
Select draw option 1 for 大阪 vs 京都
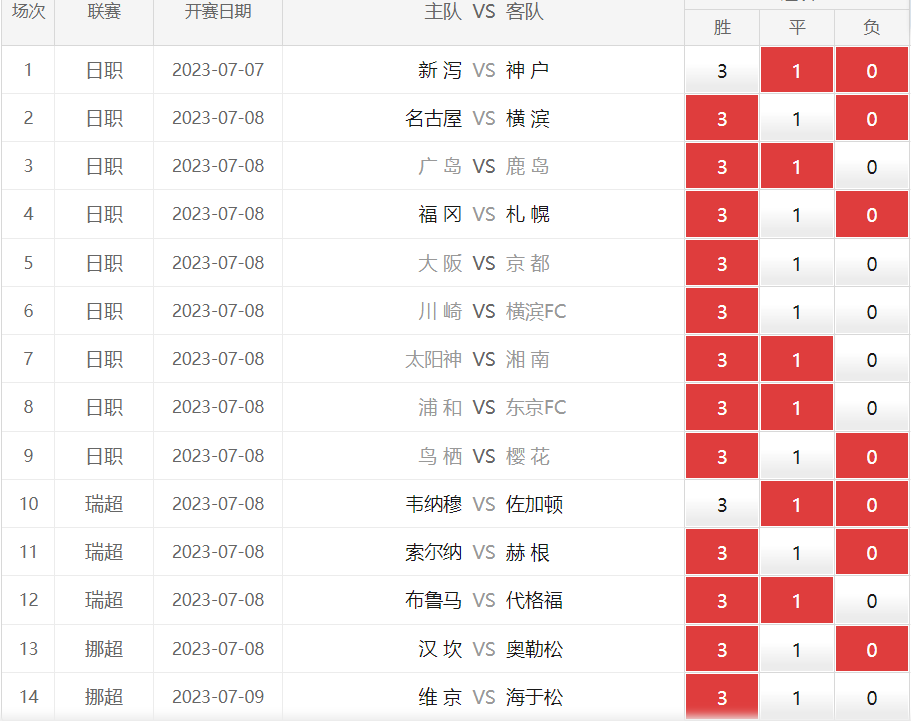tap(797, 264)
